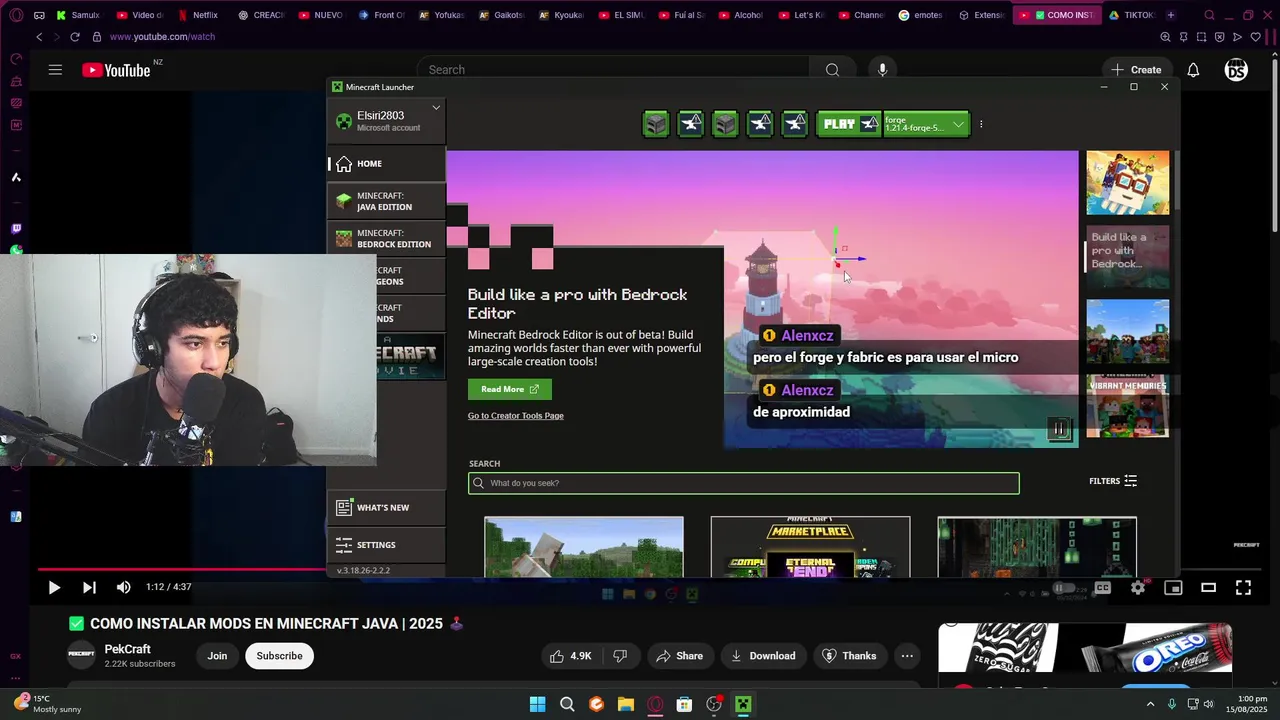Play the YouTube video
Screen dimensions: 1280x720
[x=54, y=588]
